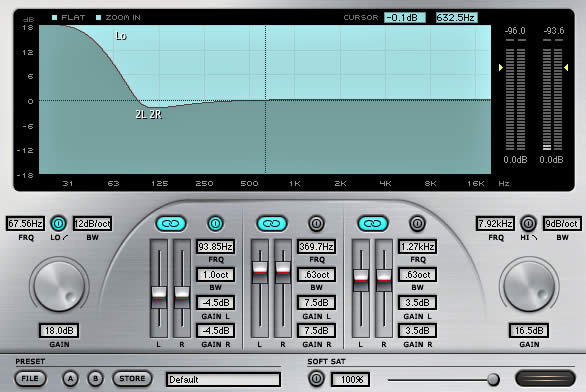Click the STORE preset button
This screenshot has width=586, height=392.
132,379
